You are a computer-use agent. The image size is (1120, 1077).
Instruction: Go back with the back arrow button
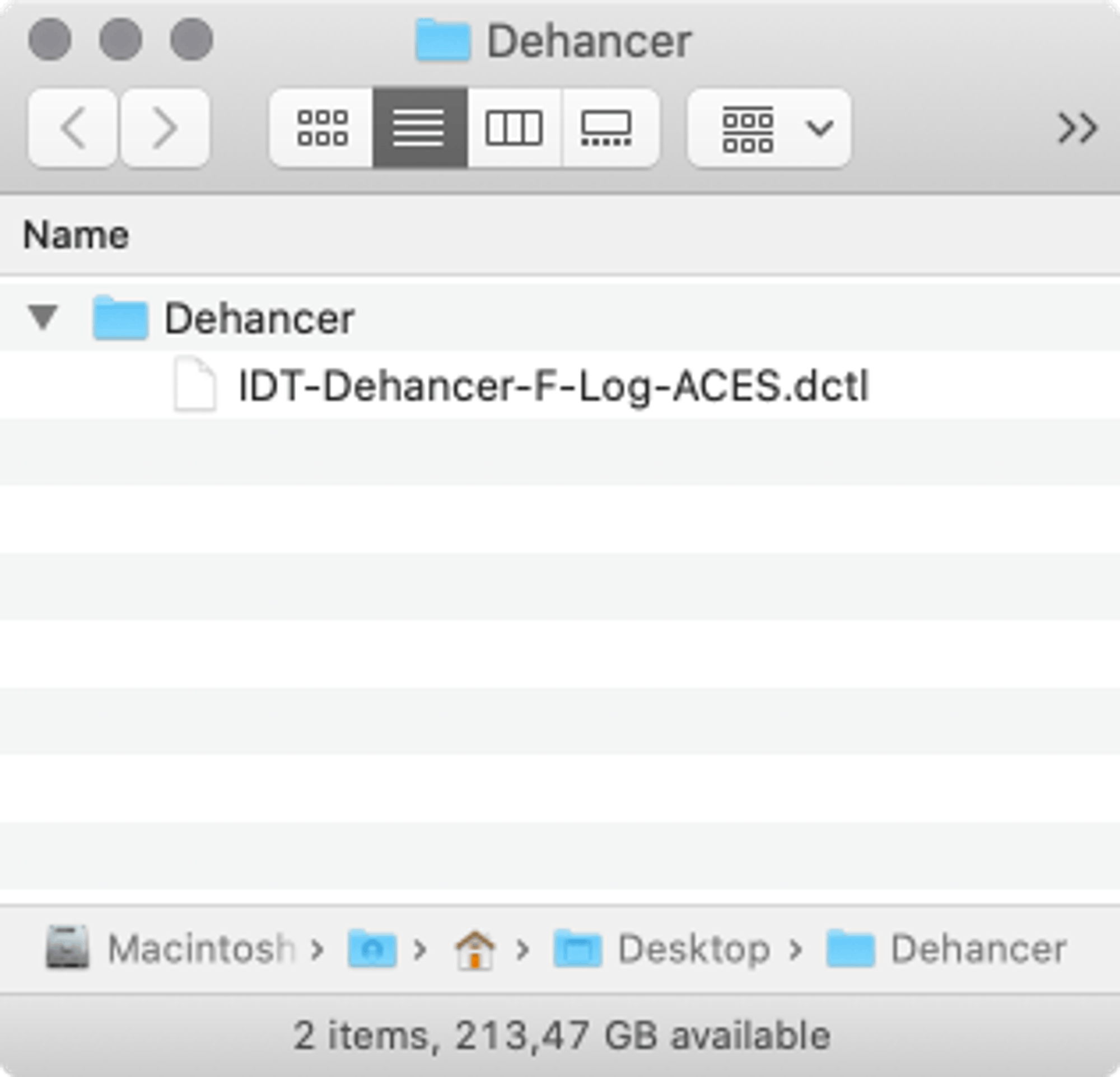[x=73, y=128]
